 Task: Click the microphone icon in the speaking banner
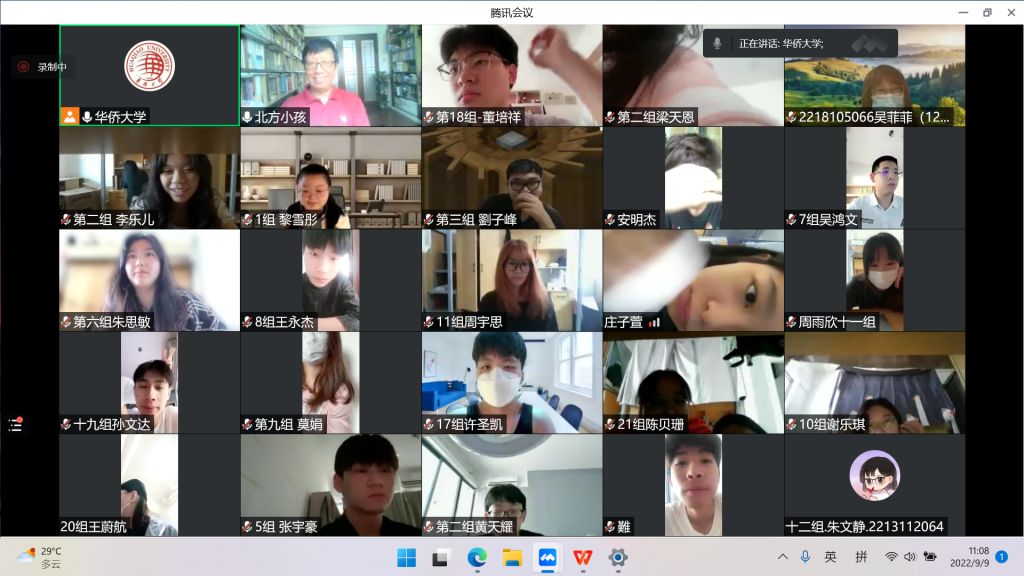tap(718, 43)
